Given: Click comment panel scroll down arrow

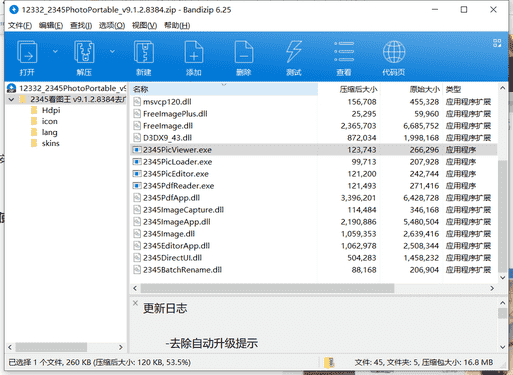Looking at the screenshot, I should [502, 347].
